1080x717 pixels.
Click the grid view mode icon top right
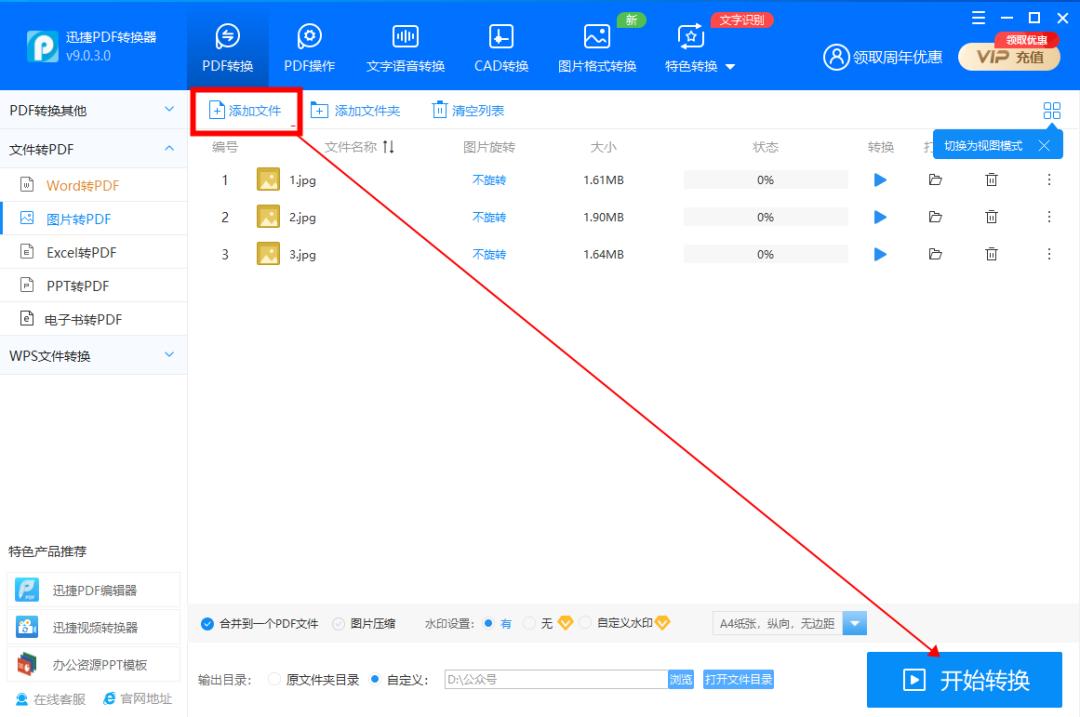pos(1051,111)
